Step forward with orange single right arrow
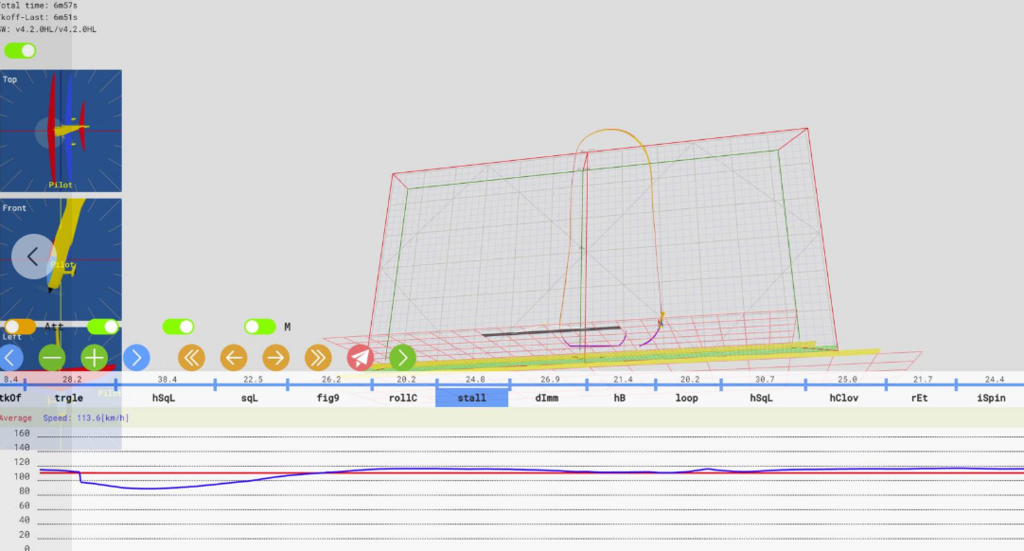This screenshot has width=1024, height=551. pos(276,358)
